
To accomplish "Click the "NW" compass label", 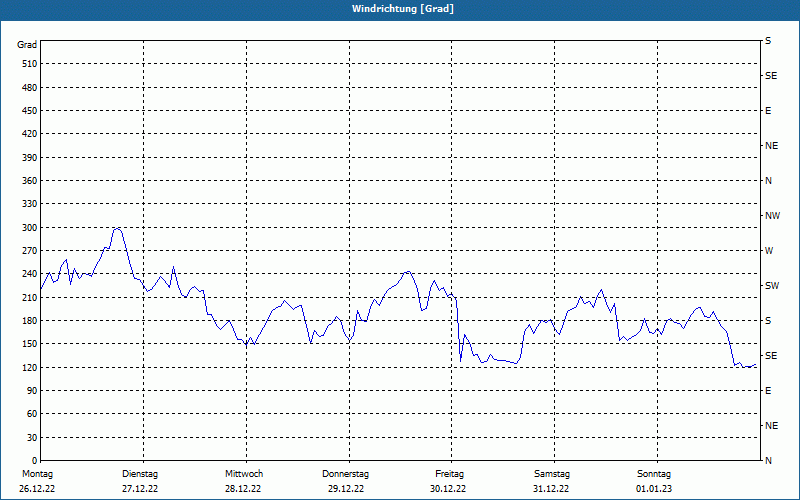I will [772, 216].
